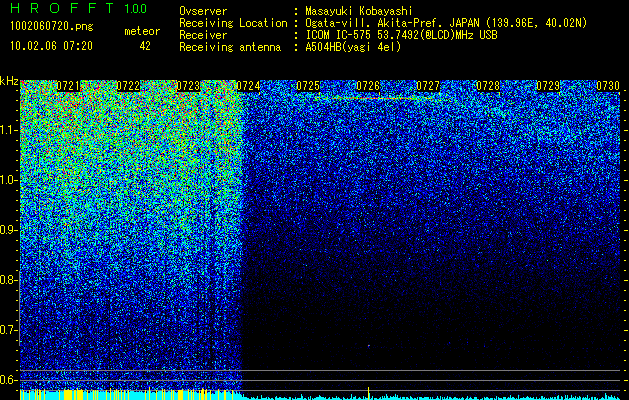Click the HROFFT 1.0.0 title text

[79, 8]
